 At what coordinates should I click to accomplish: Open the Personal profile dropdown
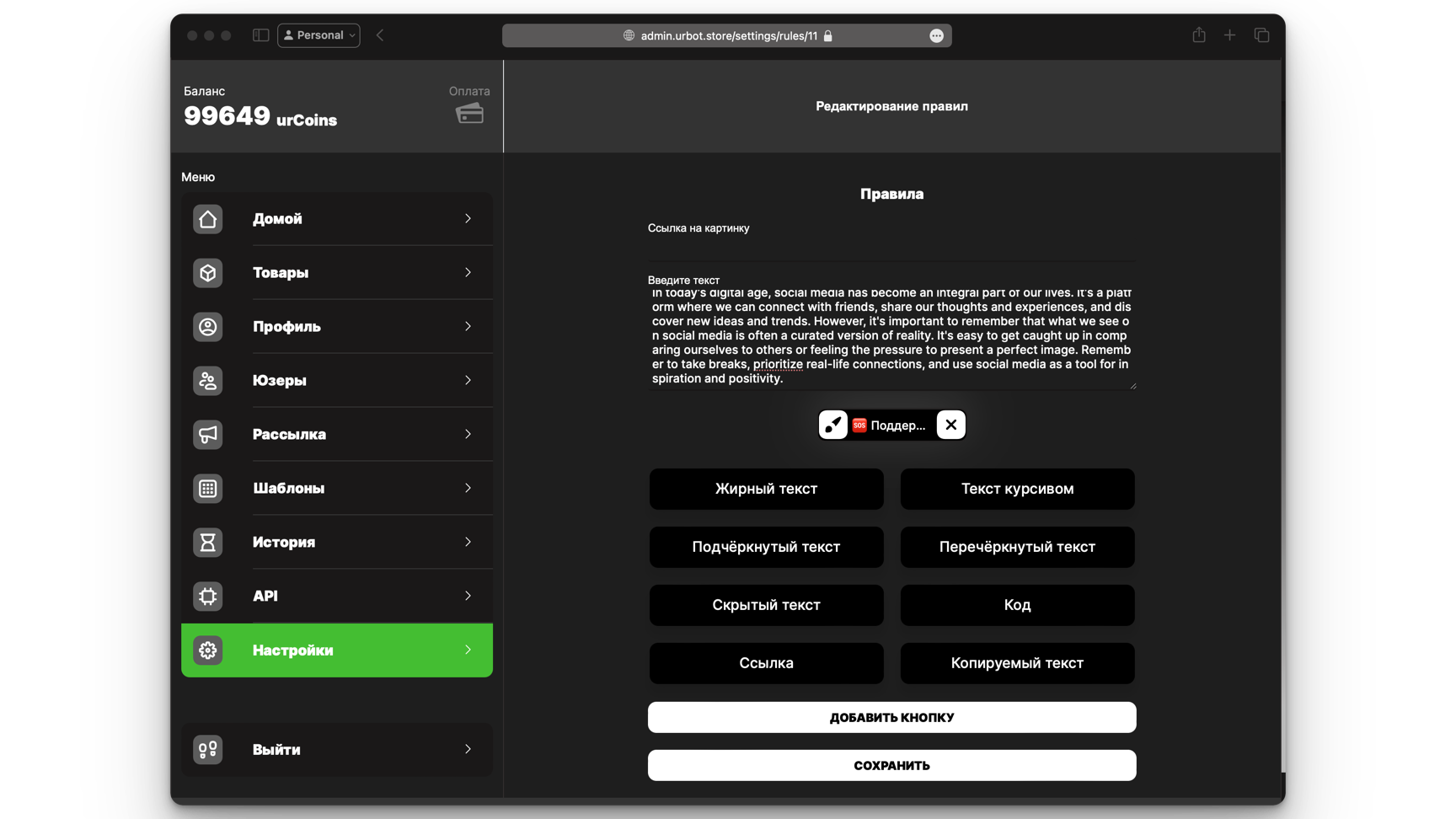[x=318, y=35]
